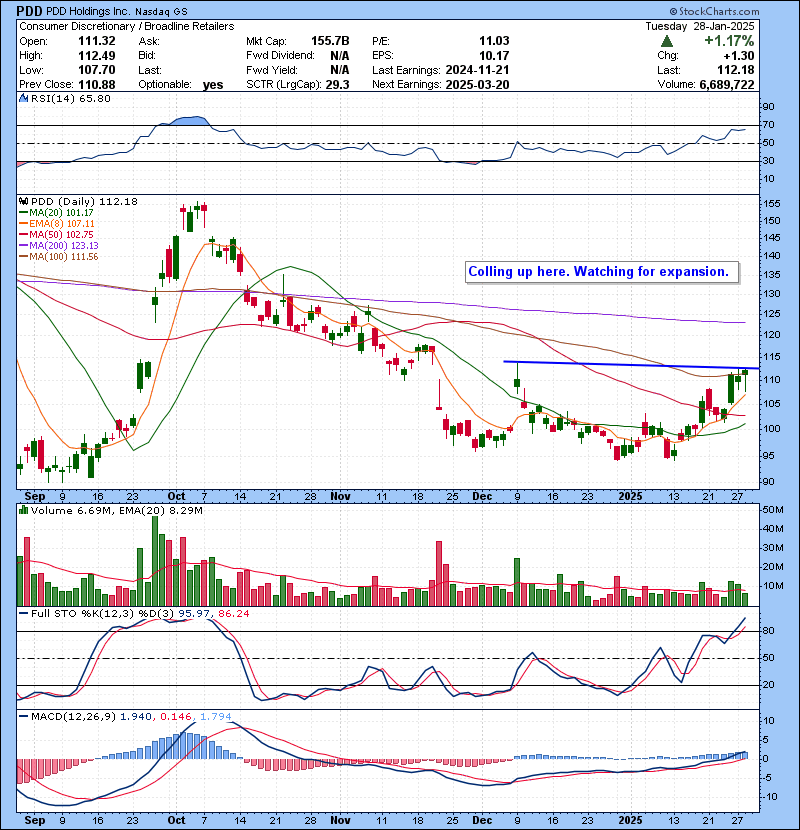Click the 'Coiling up here' annotation box
The width and height of the screenshot is (800, 830).
pyautogui.click(x=602, y=272)
